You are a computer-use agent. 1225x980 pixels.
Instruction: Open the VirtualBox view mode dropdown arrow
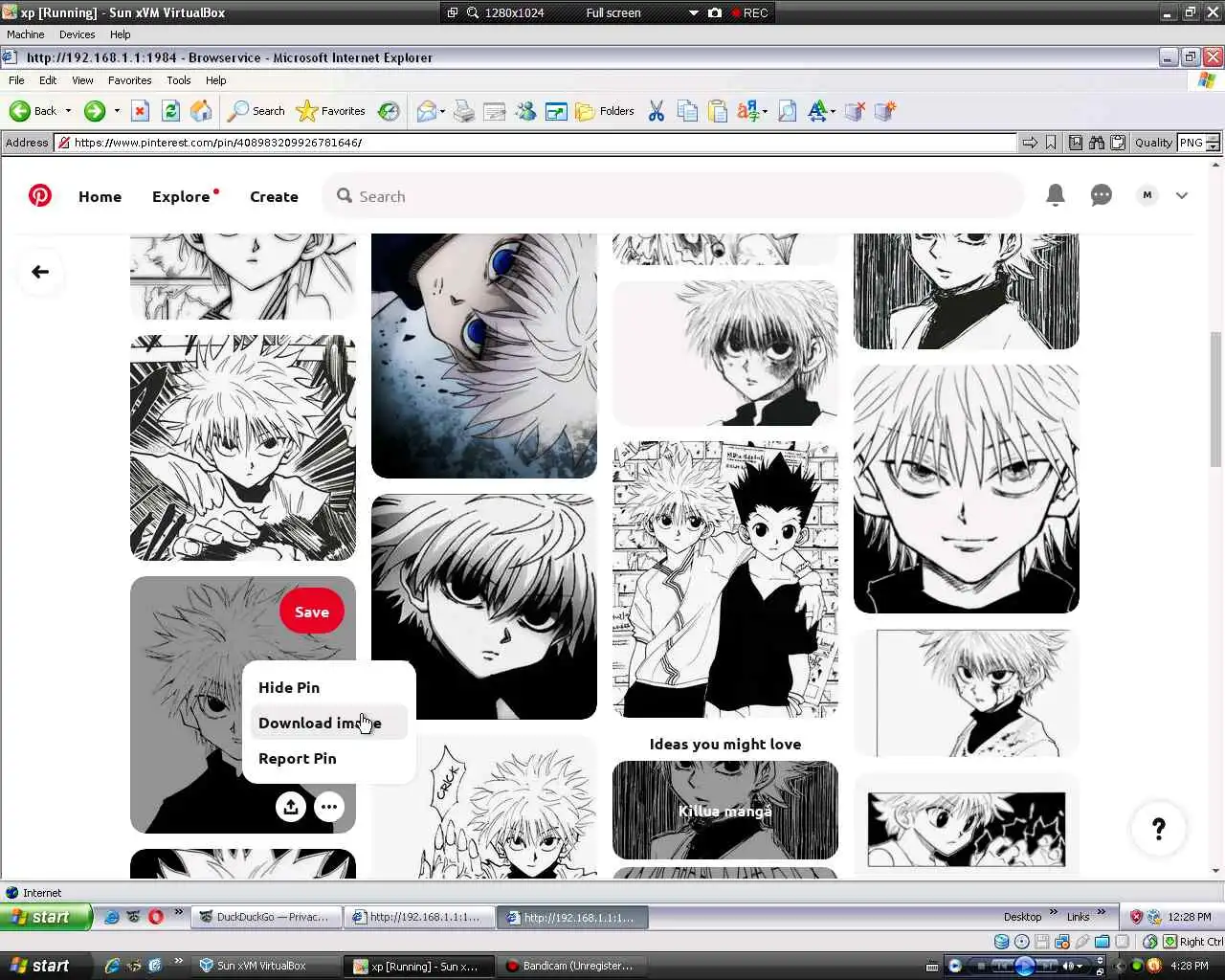point(694,12)
